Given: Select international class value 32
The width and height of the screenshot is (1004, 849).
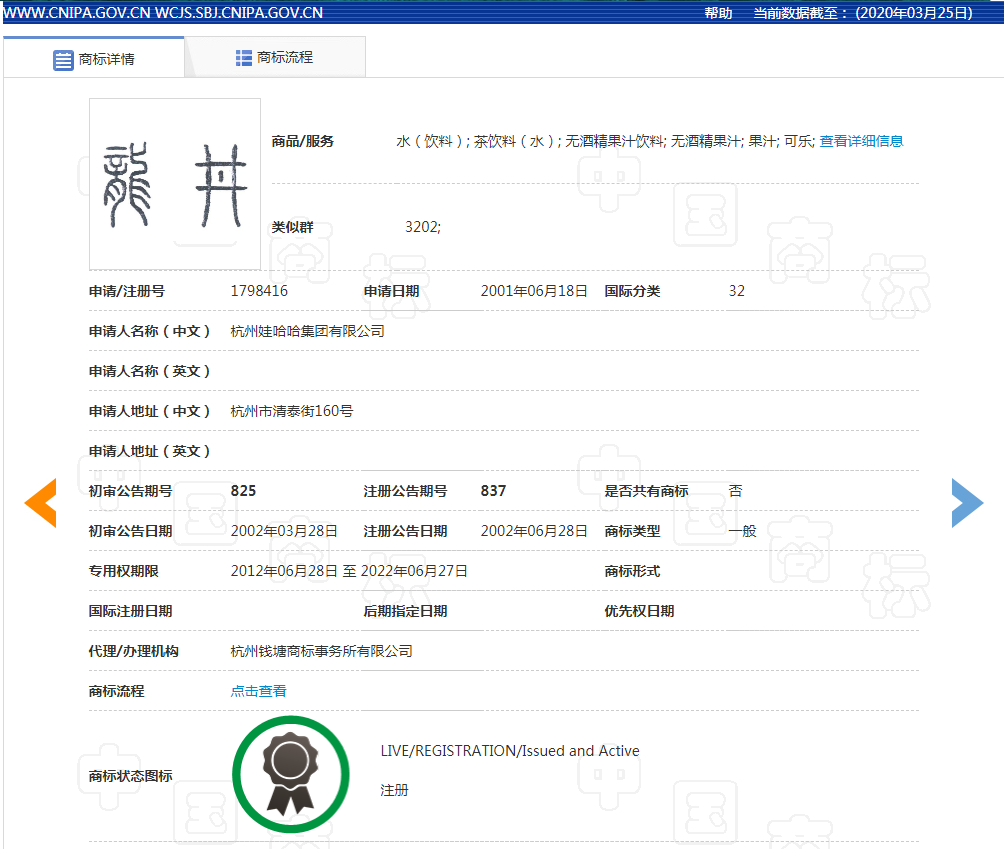Looking at the screenshot, I should point(736,291).
